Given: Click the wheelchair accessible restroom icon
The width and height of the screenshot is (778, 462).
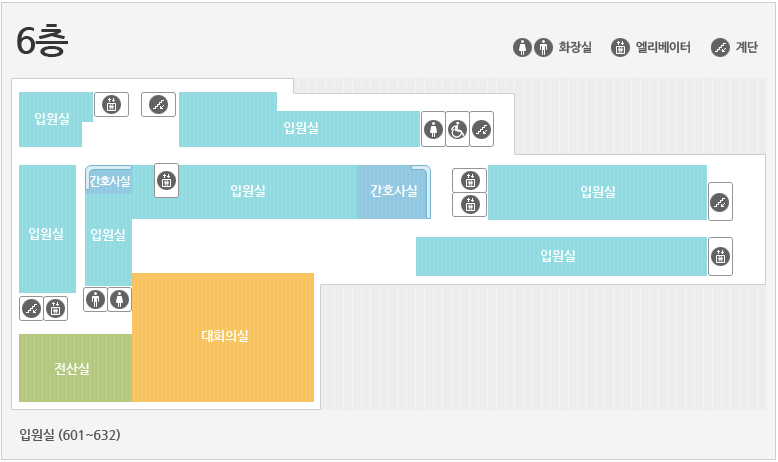Looking at the screenshot, I should tap(457, 130).
